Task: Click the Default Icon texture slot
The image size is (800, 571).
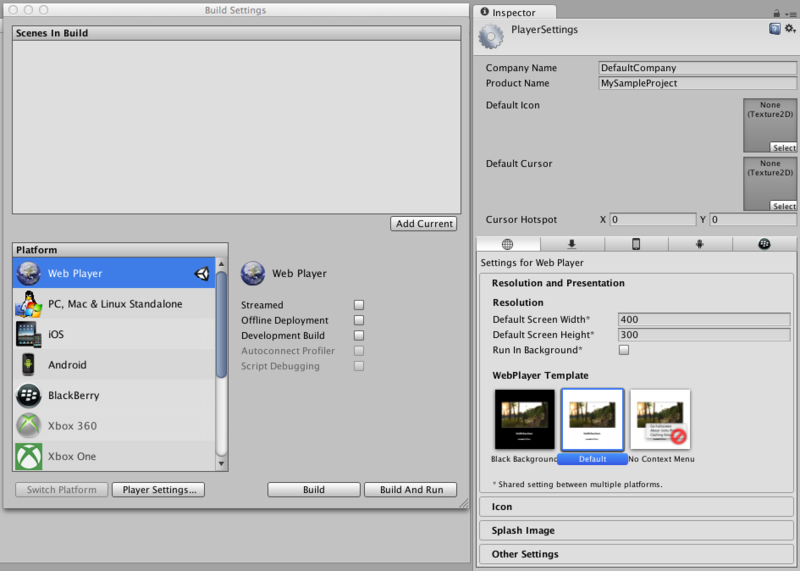Action: click(x=770, y=125)
